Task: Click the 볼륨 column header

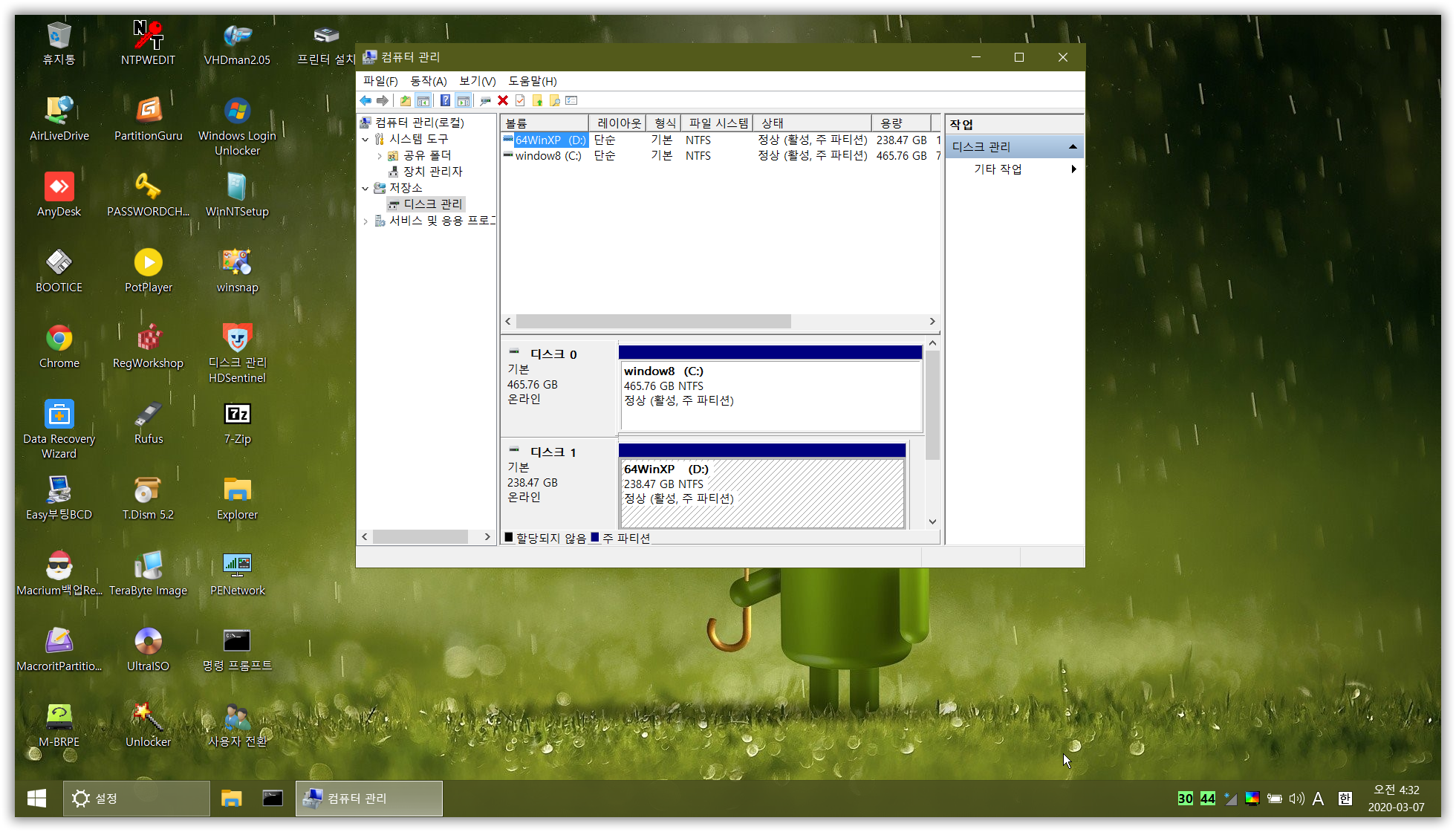Action: [545, 123]
